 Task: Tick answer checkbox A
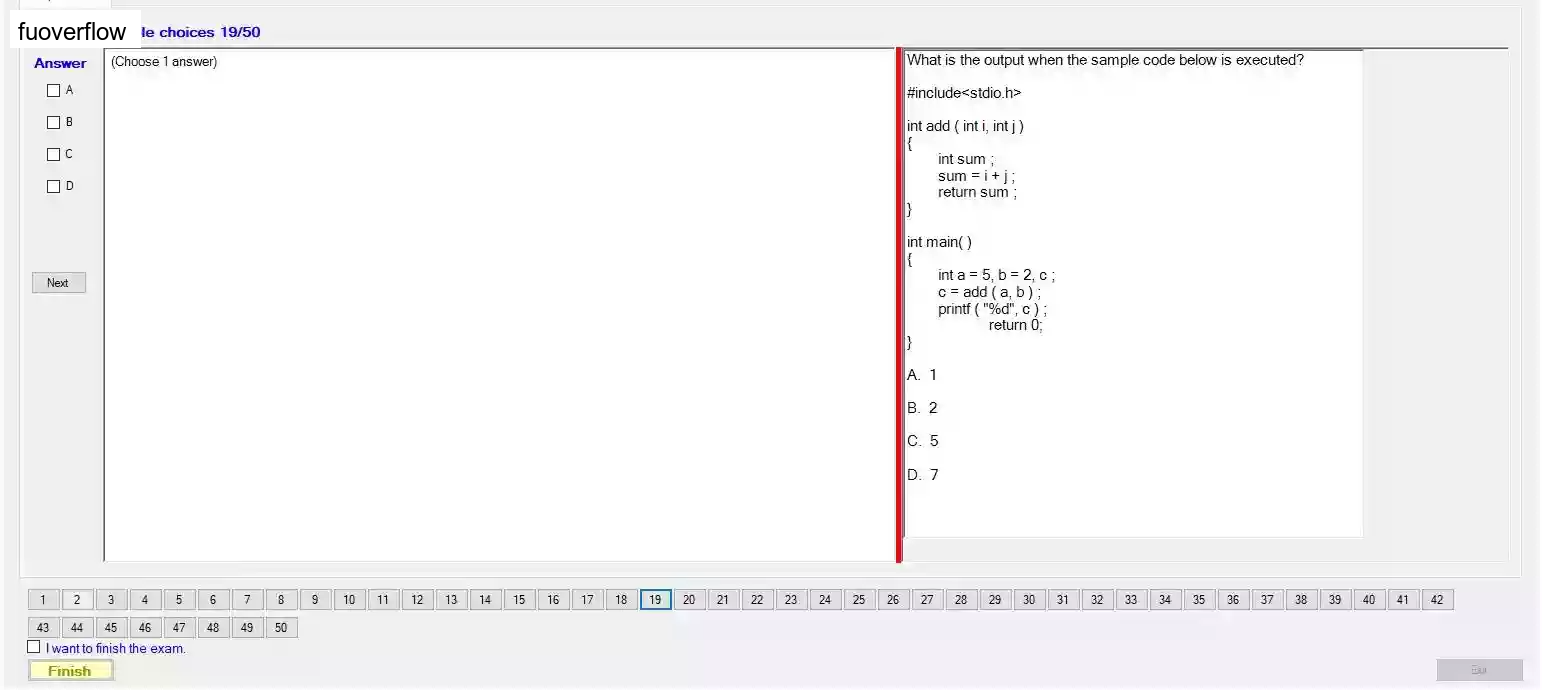(x=54, y=91)
